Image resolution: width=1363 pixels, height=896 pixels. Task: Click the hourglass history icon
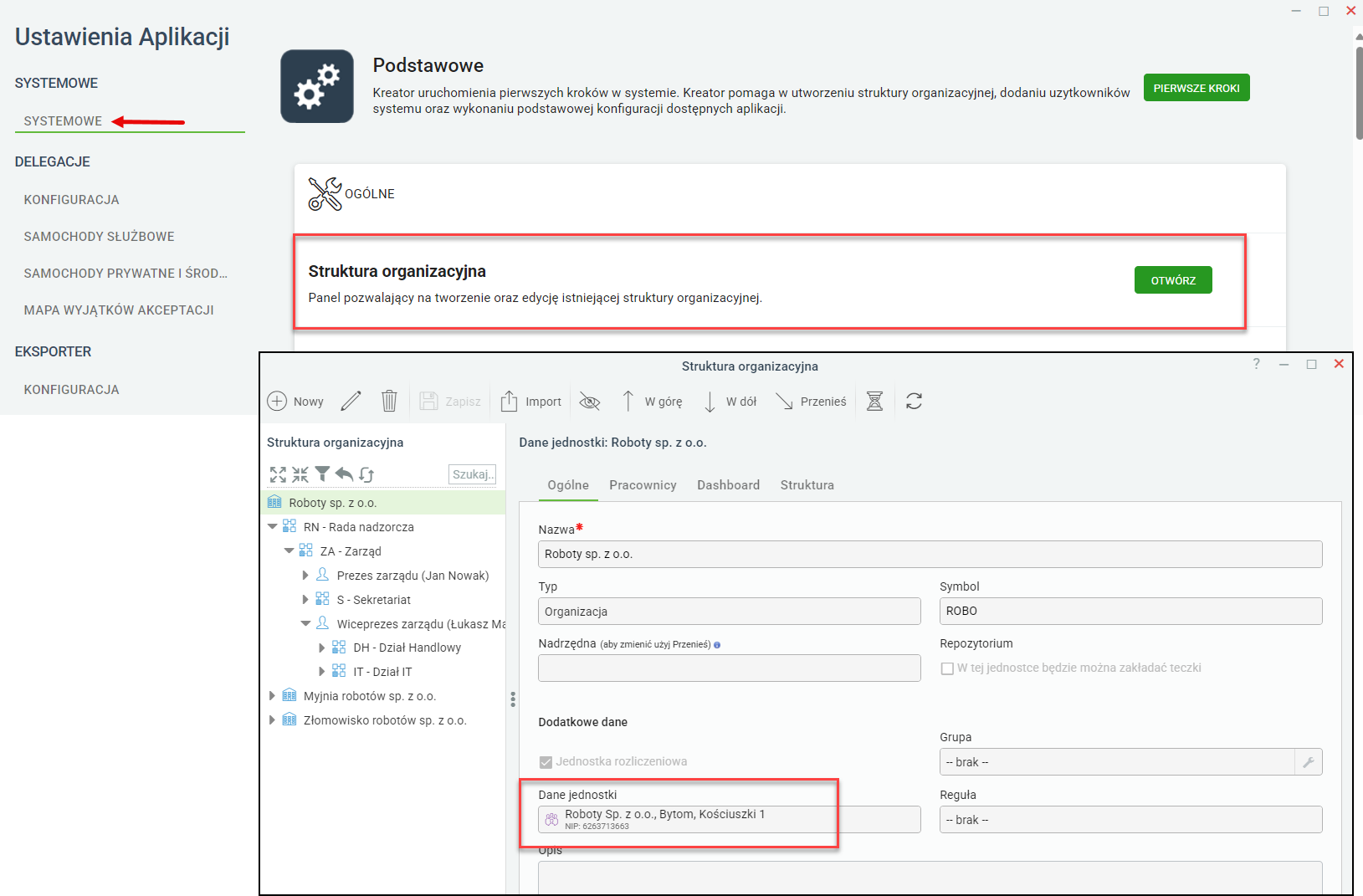pyautogui.click(x=874, y=401)
